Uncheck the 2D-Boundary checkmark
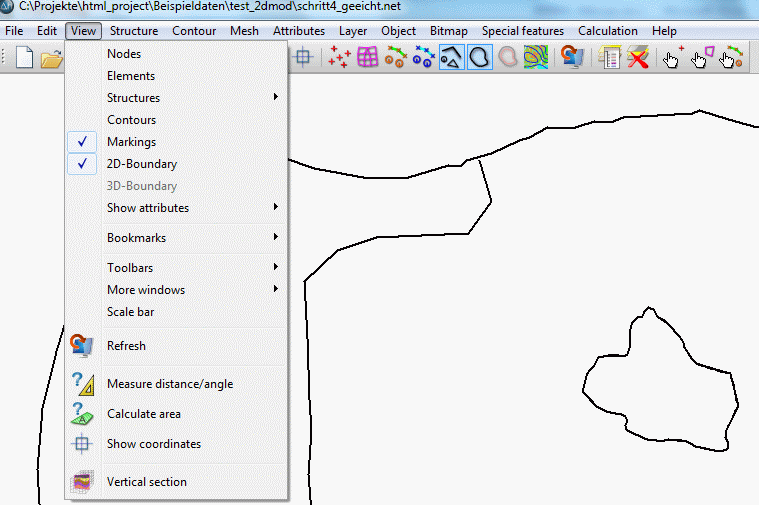 point(82,164)
